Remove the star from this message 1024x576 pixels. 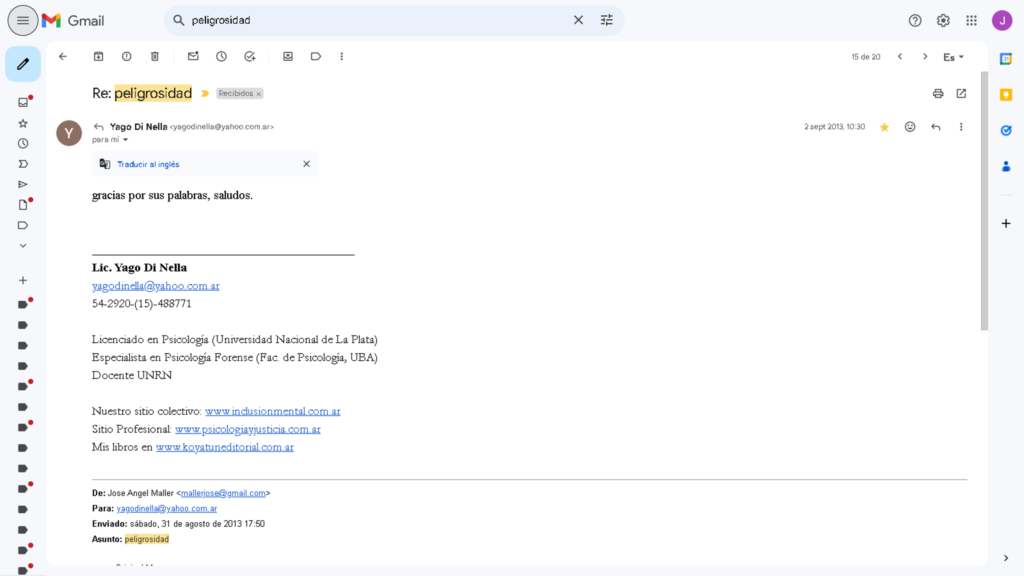coord(884,127)
